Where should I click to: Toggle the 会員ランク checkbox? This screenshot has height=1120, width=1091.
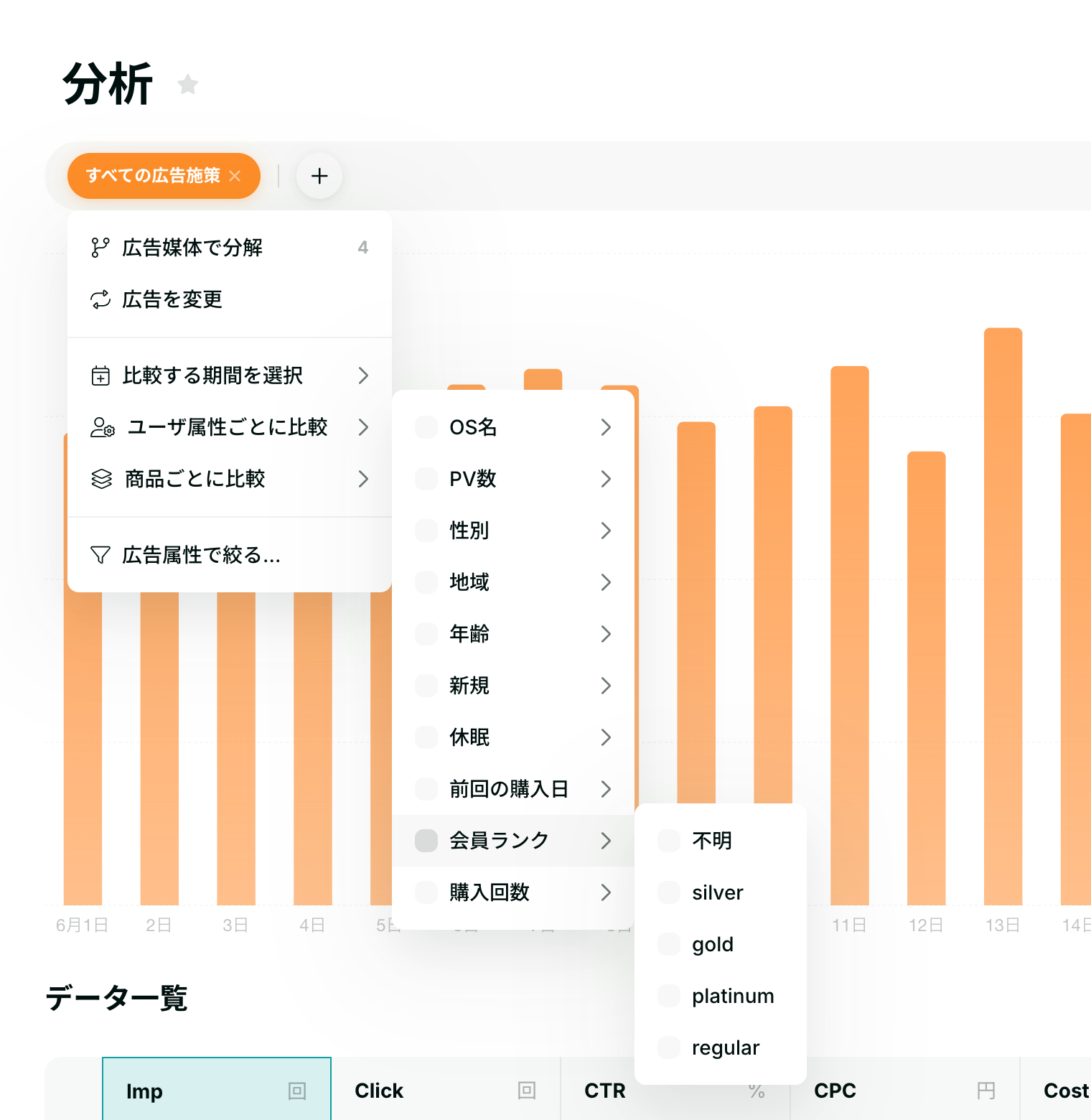tap(426, 841)
